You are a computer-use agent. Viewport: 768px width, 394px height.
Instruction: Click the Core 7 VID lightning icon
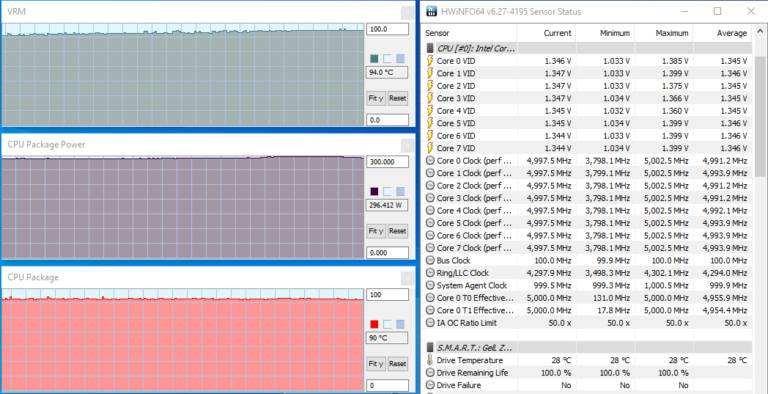click(x=430, y=148)
